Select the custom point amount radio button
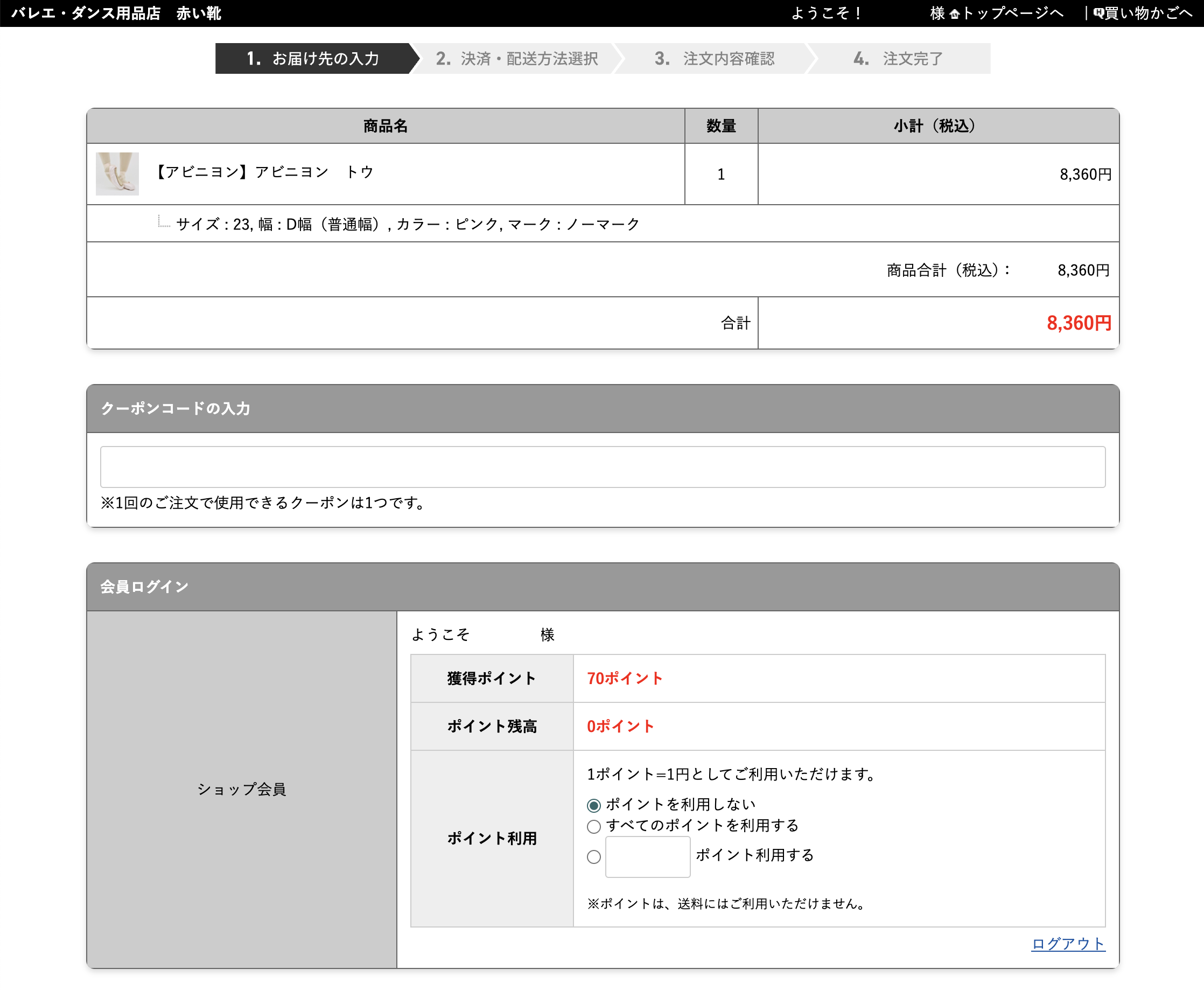1204x990 pixels. [x=593, y=856]
